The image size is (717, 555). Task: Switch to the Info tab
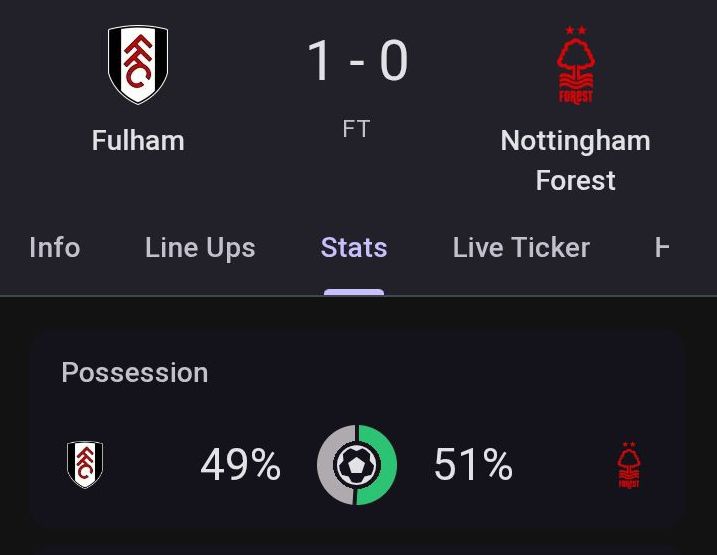click(55, 247)
